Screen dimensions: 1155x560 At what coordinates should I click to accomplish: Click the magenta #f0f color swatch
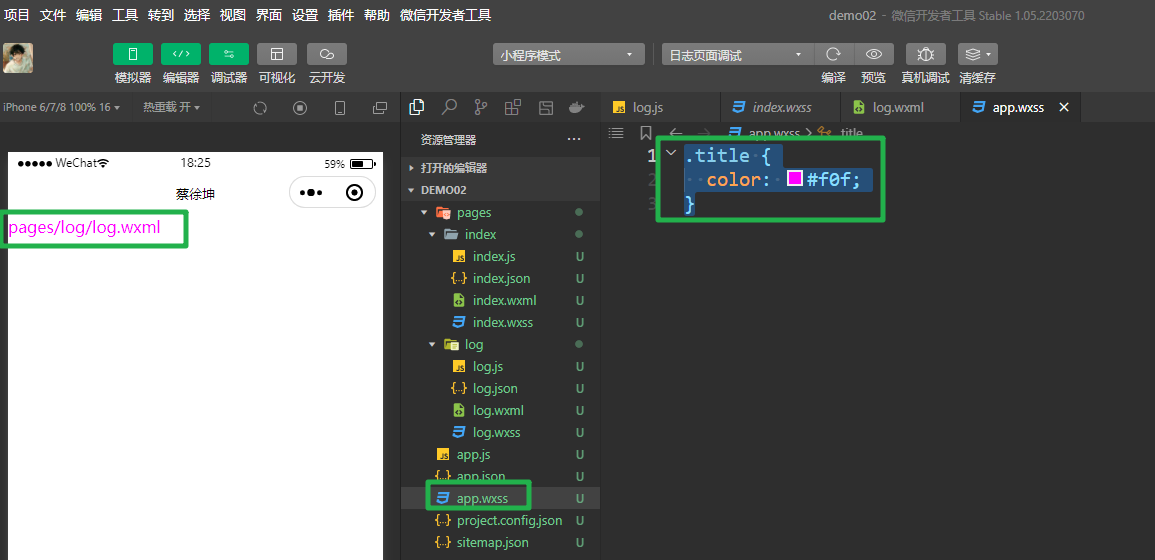(795, 178)
